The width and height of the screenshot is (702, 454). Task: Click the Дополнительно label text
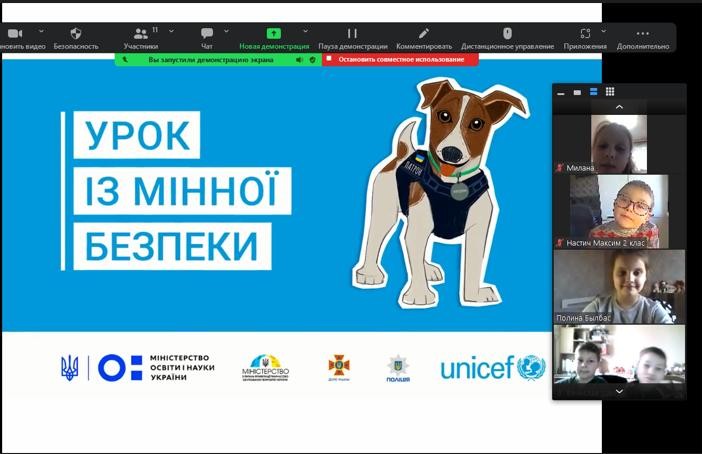(643, 46)
